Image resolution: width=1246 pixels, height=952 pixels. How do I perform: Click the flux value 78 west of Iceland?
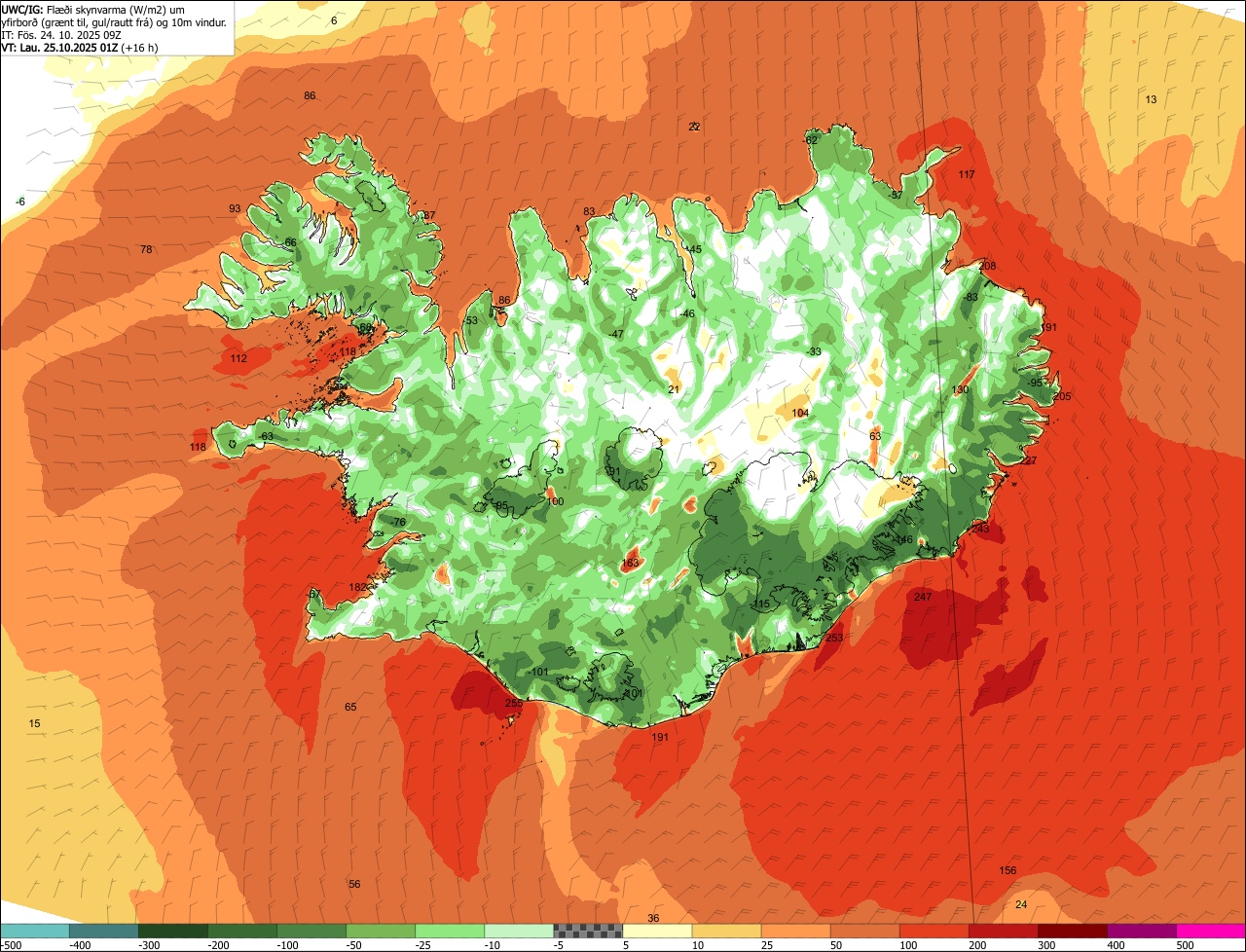[x=146, y=250]
